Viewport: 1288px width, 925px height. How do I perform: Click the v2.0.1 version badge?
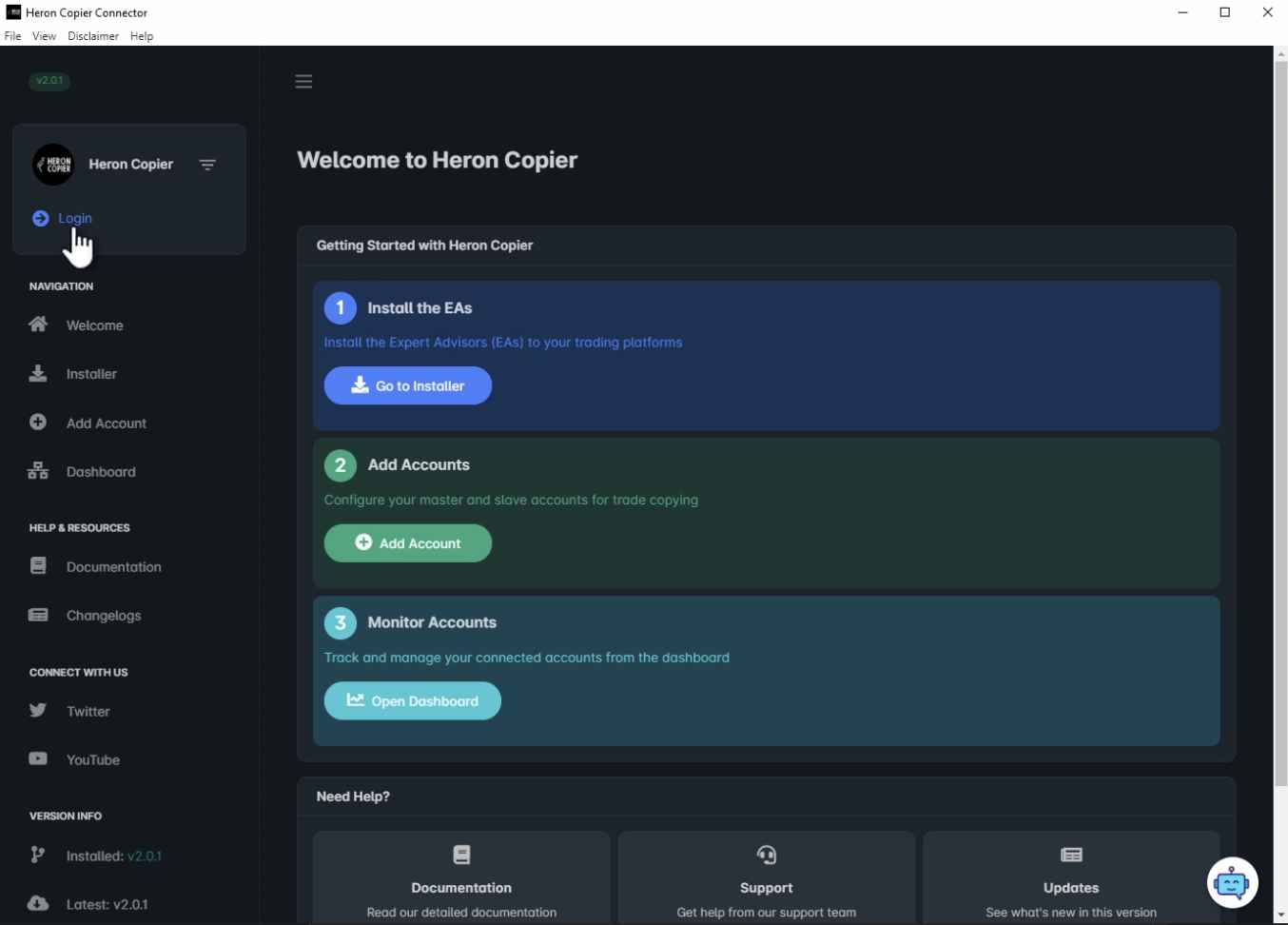(x=49, y=81)
